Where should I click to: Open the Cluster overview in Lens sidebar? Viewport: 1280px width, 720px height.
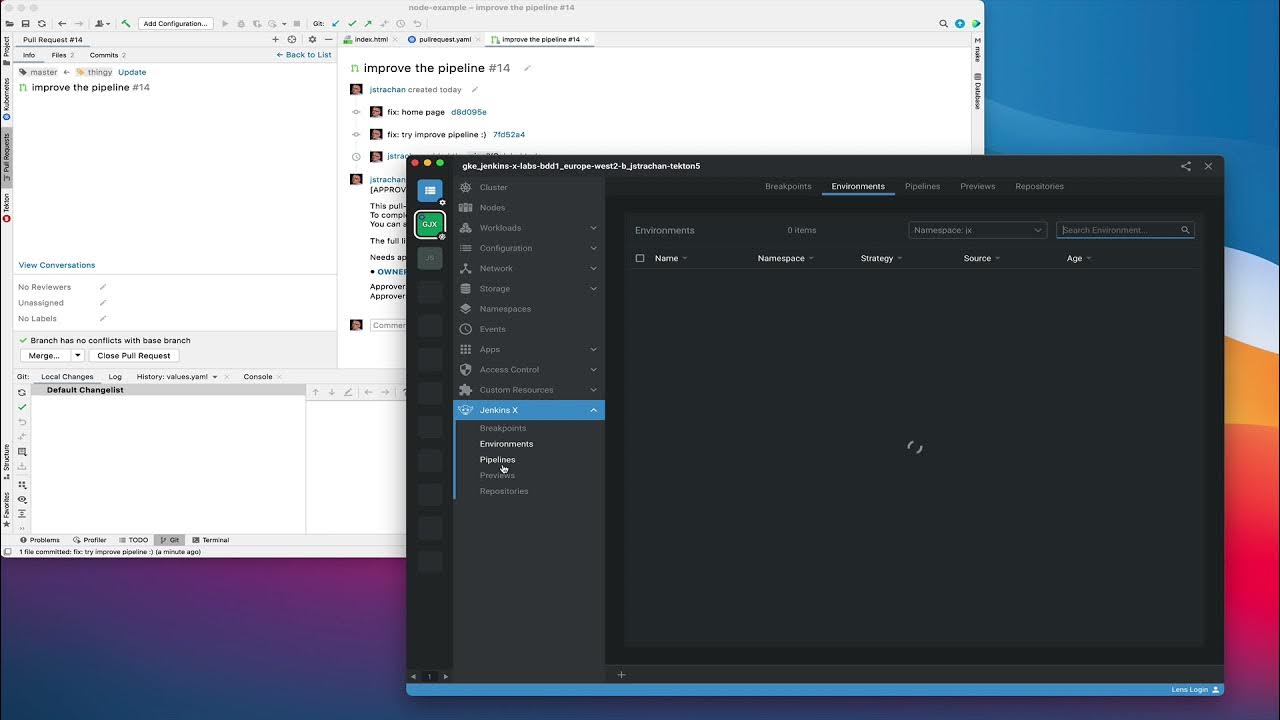(x=528, y=187)
